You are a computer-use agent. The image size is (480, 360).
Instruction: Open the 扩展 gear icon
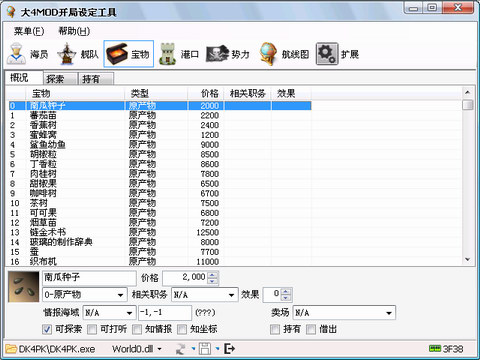[x=327, y=54]
